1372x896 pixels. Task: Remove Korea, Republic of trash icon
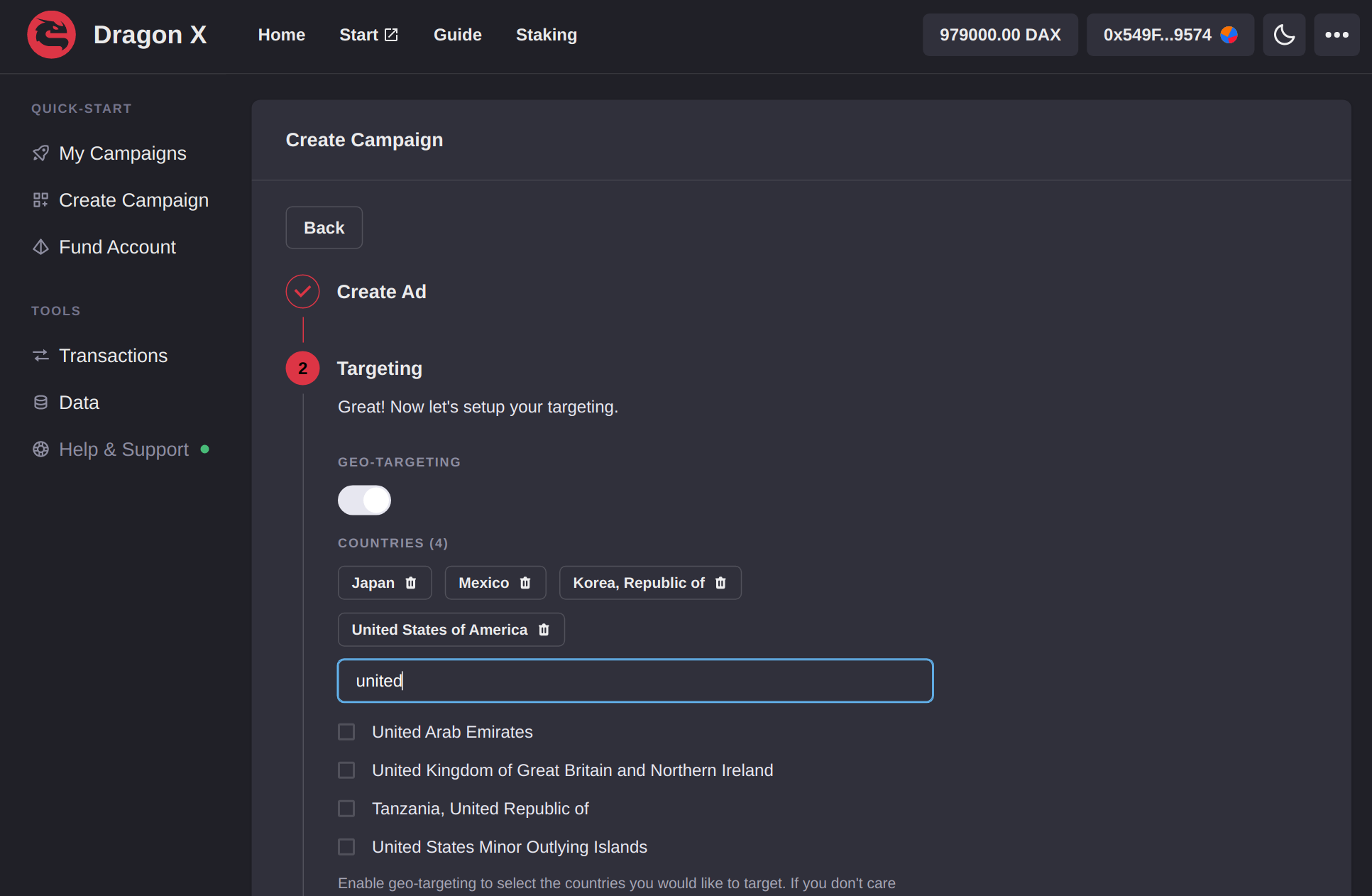(720, 583)
